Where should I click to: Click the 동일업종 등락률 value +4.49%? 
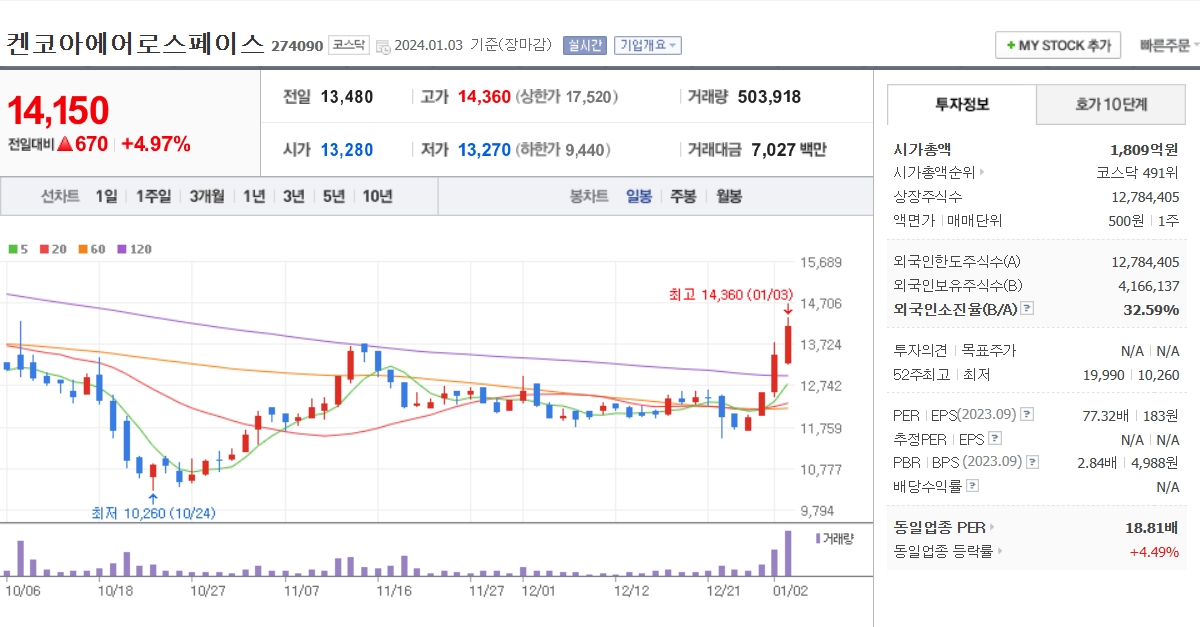[x=1154, y=551]
